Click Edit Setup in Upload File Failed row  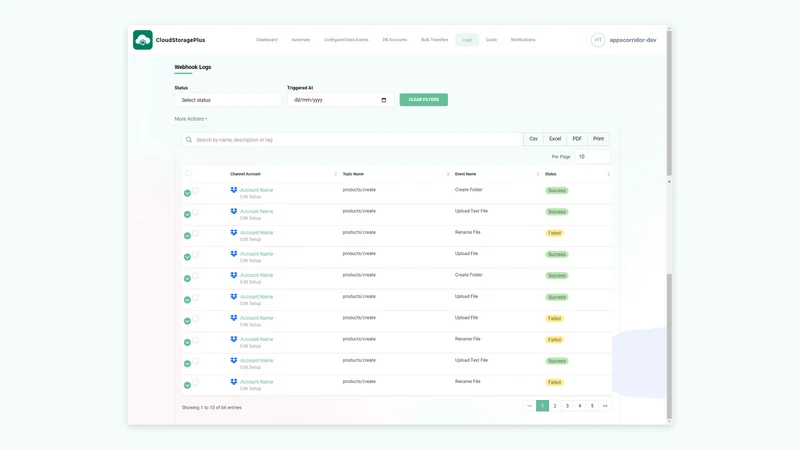(x=251, y=325)
